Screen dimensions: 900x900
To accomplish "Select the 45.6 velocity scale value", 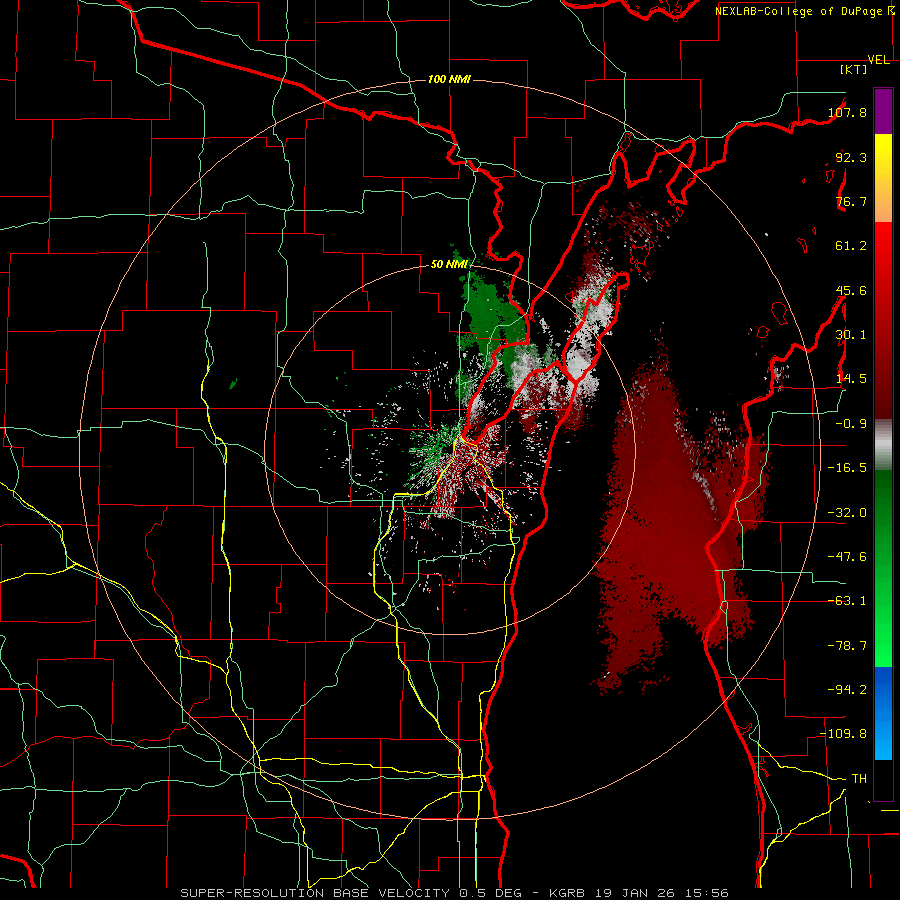I will tap(851, 290).
